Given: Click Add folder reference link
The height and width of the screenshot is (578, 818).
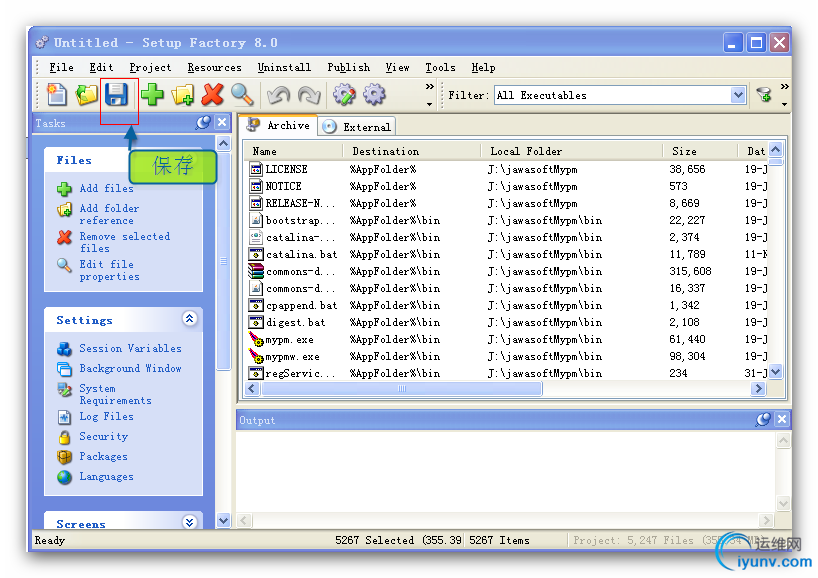Looking at the screenshot, I should (109, 214).
